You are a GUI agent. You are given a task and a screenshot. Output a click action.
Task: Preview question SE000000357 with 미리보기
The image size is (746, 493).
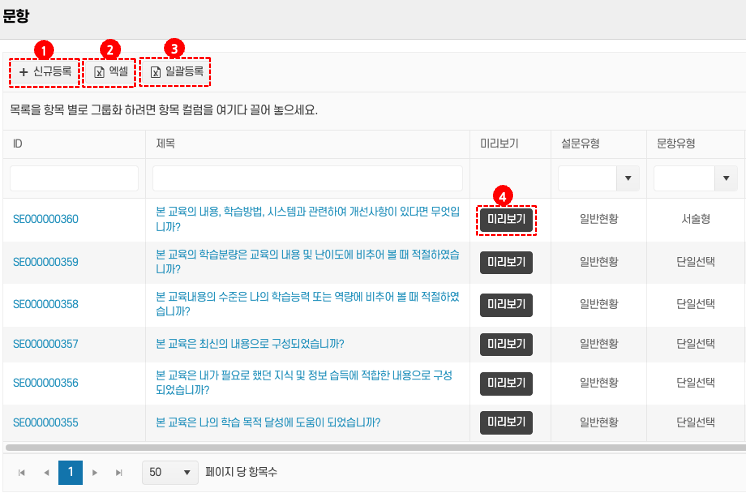[x=506, y=344]
